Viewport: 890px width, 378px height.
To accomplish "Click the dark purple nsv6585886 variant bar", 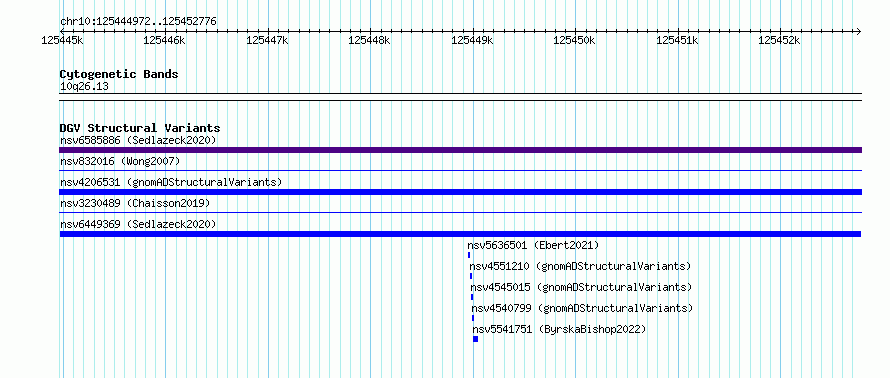I will point(460,150).
